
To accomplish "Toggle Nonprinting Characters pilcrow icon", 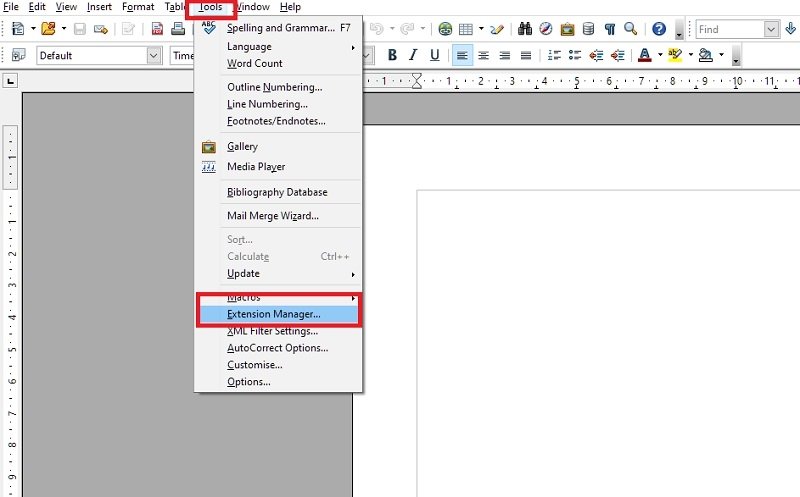I will [x=610, y=29].
